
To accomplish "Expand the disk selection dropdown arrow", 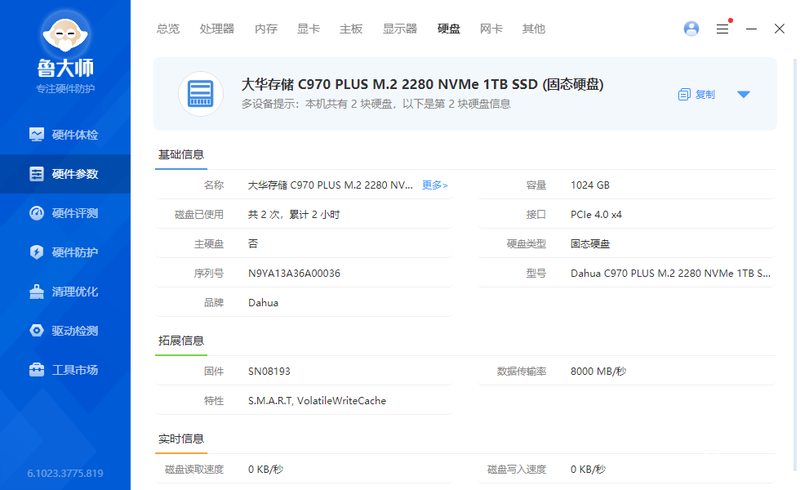I will (x=743, y=94).
